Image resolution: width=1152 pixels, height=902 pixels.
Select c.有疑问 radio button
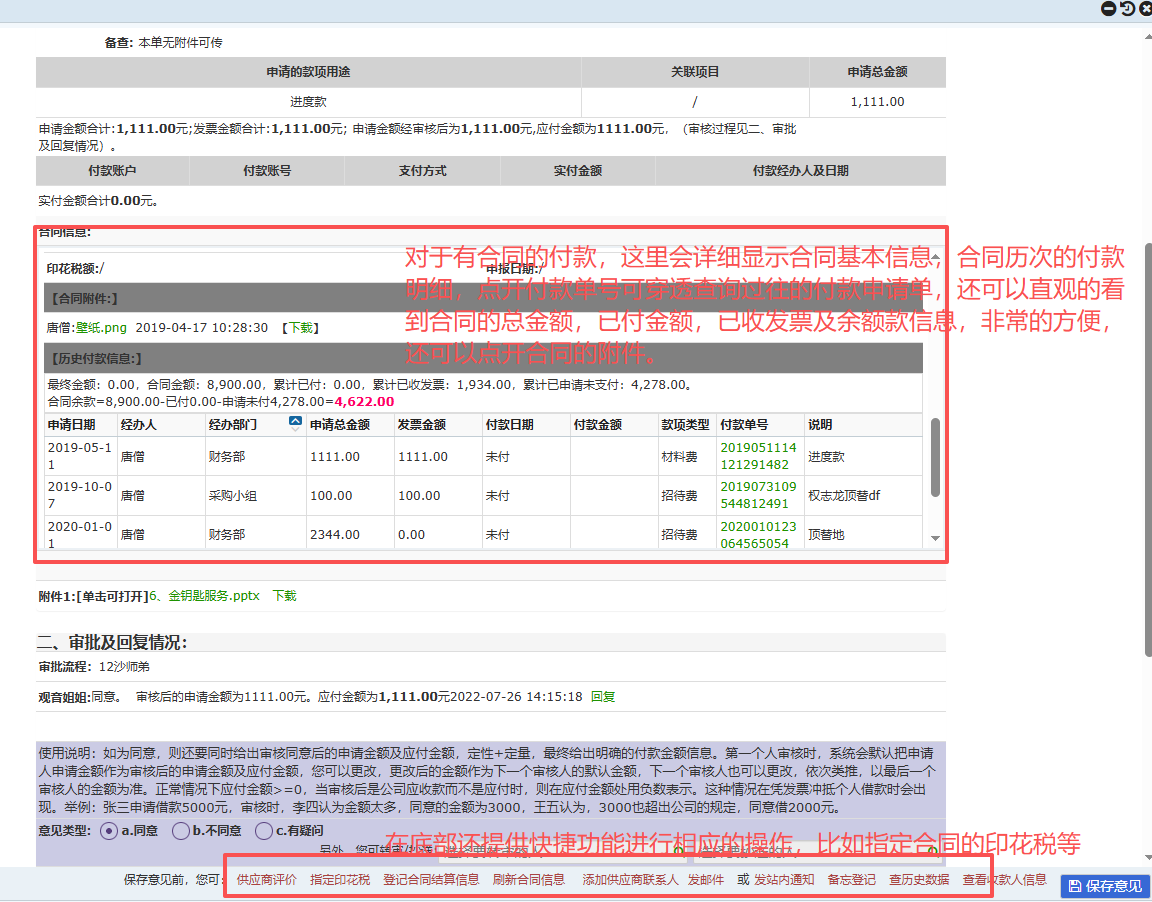(263, 831)
